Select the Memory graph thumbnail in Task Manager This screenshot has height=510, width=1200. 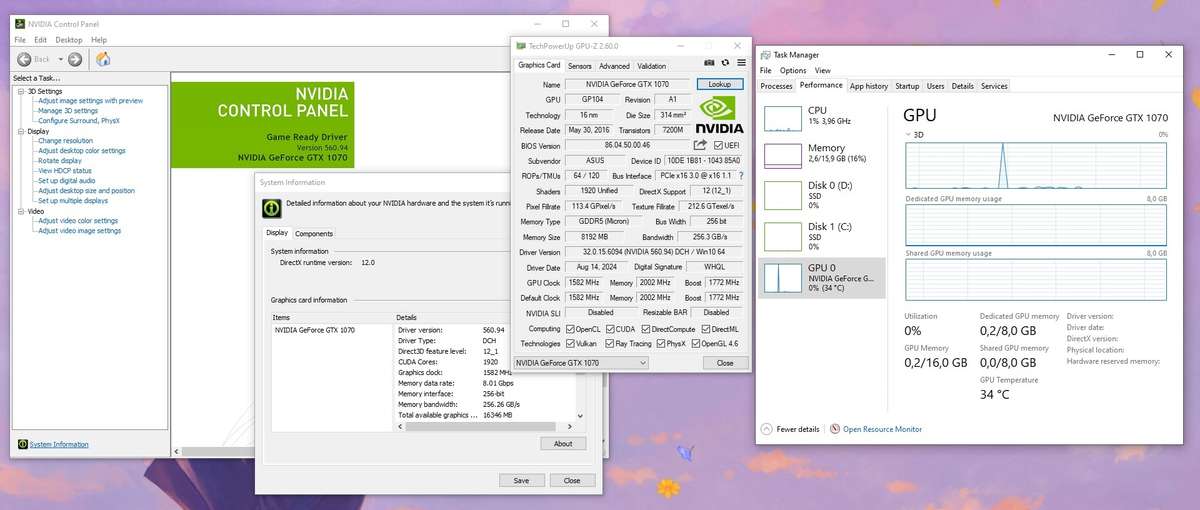pyautogui.click(x=783, y=154)
